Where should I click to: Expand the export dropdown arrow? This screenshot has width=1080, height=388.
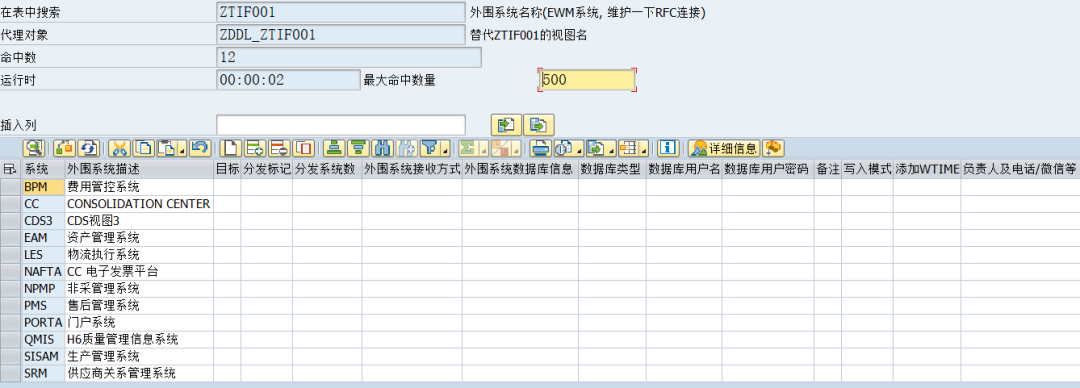(611, 148)
